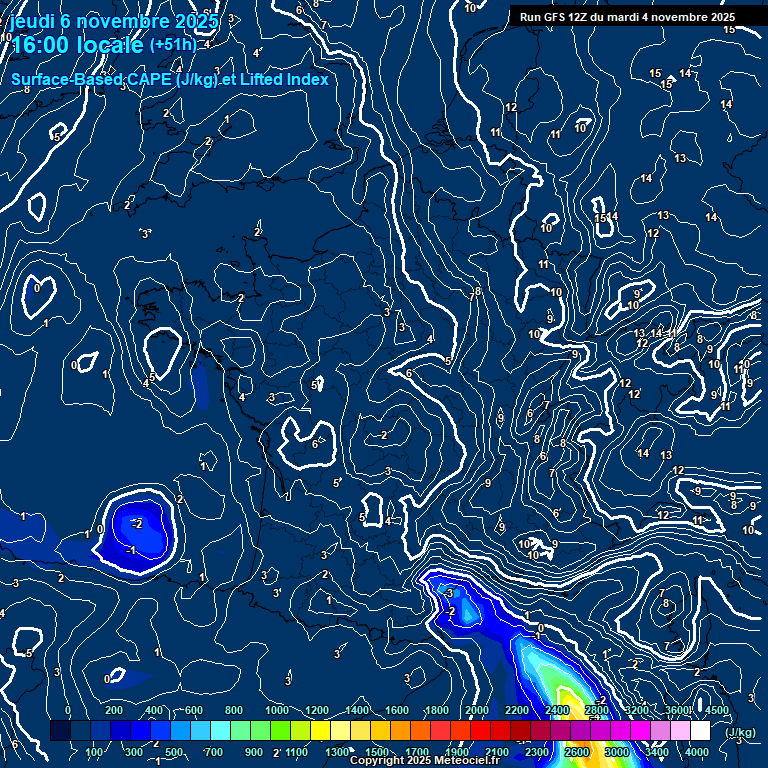Click the 1800 legend value

437,710
